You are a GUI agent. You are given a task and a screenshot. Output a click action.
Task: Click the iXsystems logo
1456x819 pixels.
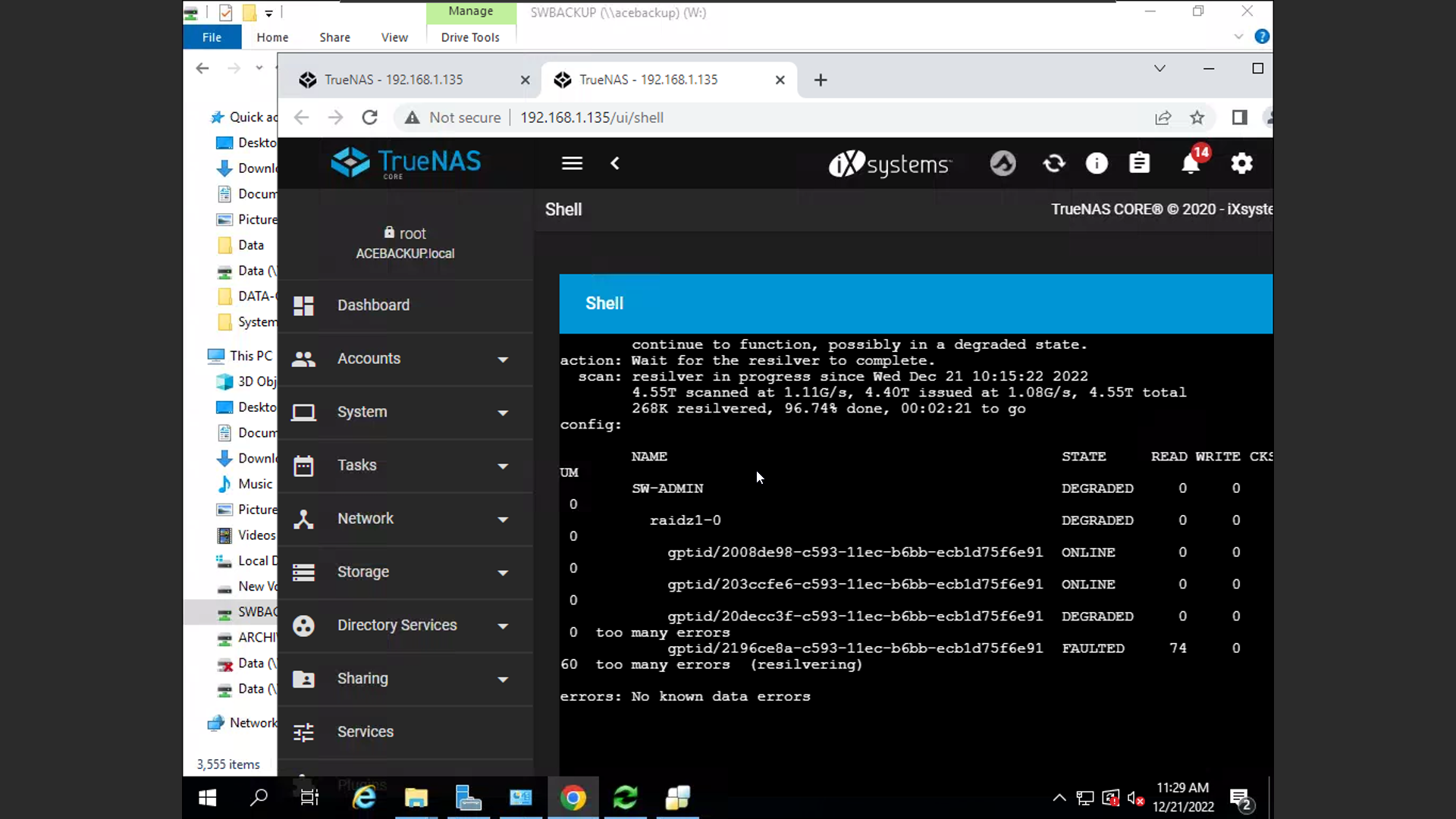pyautogui.click(x=889, y=164)
